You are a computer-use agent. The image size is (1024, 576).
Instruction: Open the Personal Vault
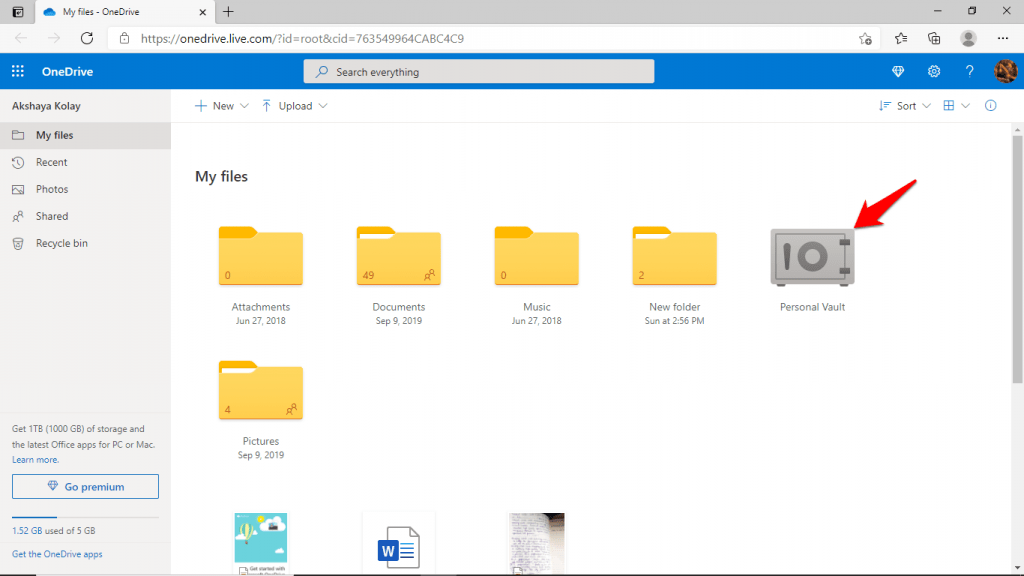tap(812, 257)
